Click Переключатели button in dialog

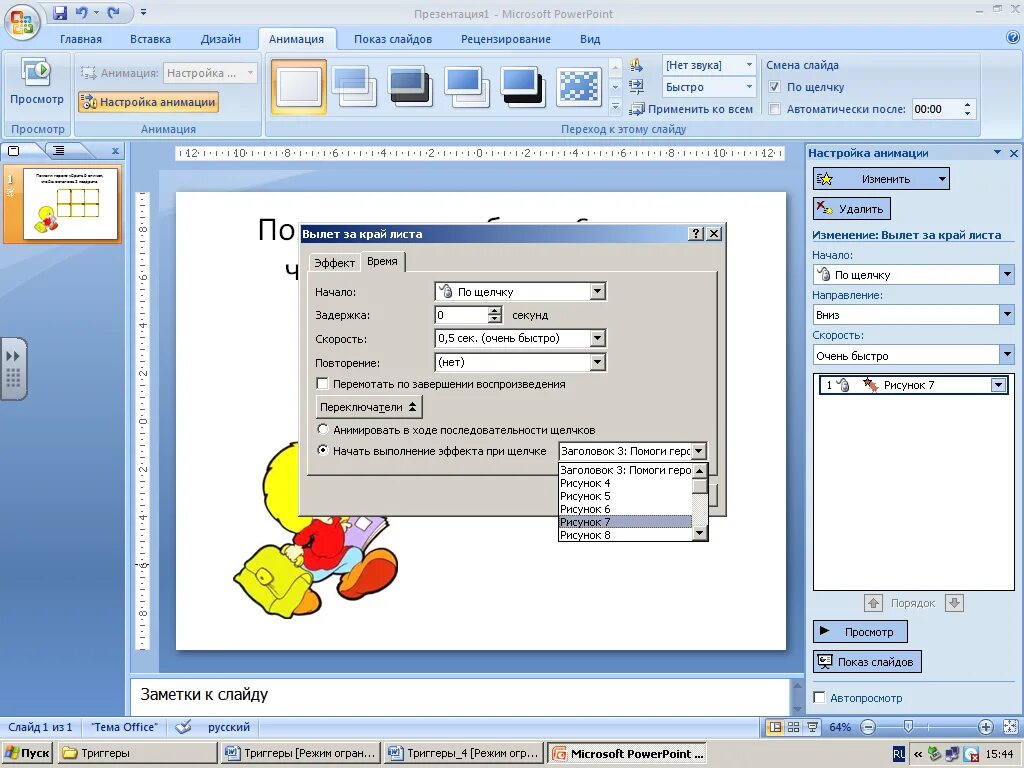pos(369,406)
